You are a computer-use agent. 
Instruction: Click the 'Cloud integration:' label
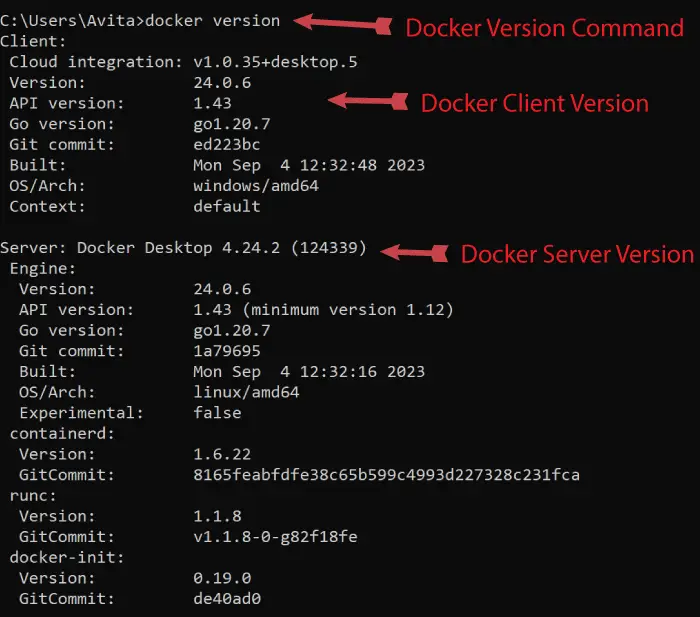96,62
